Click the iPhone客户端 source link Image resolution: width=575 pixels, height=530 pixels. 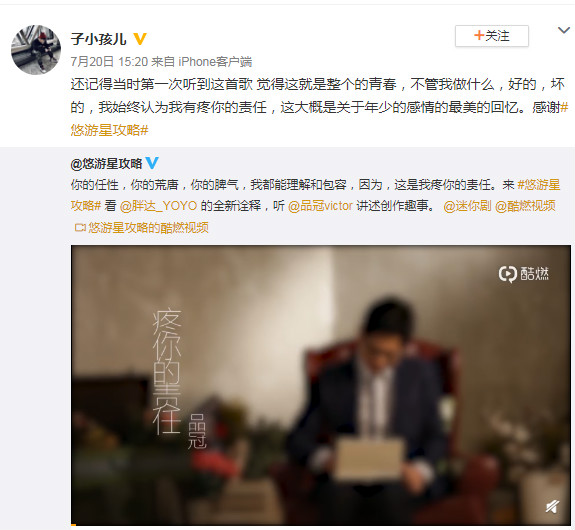coord(215,62)
